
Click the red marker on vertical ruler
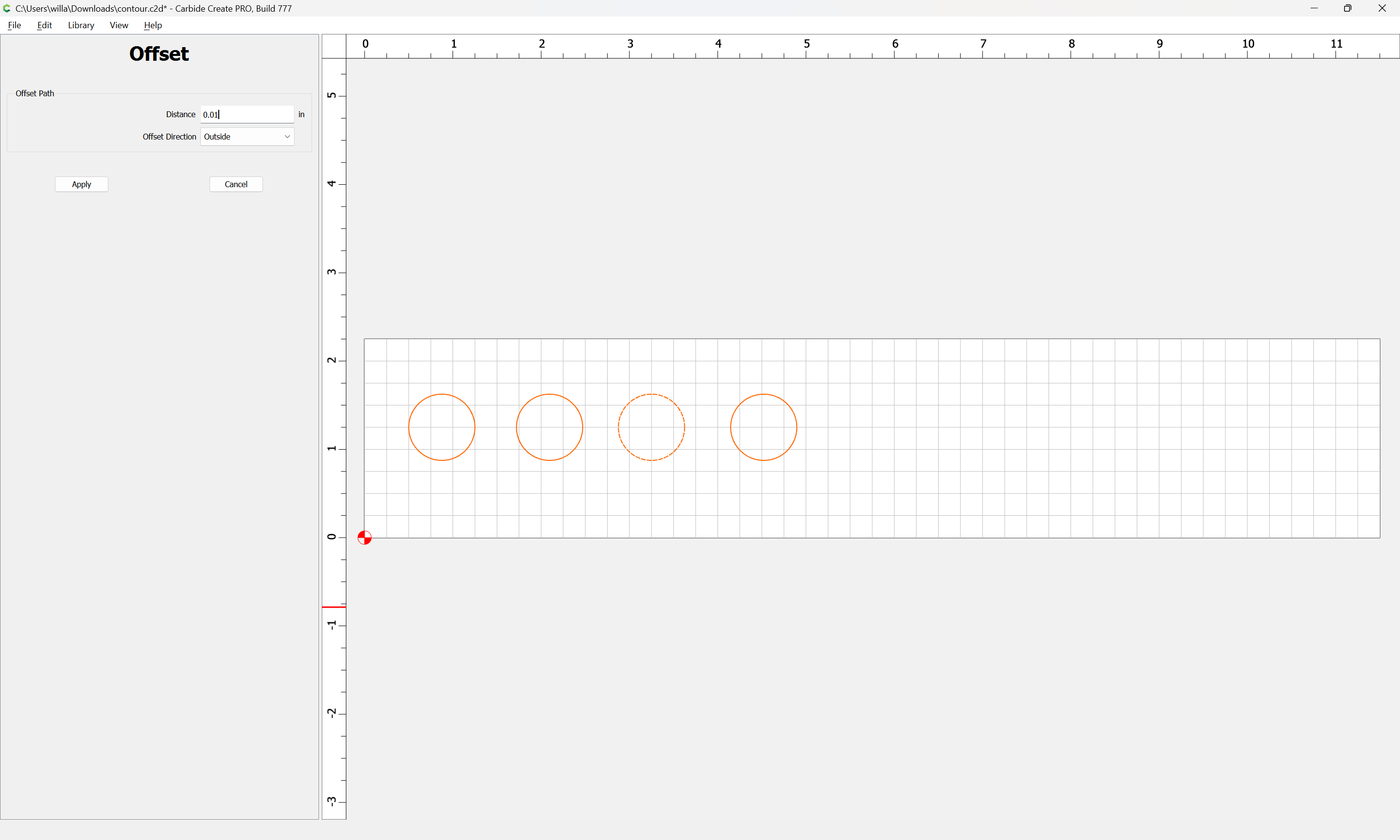point(334,607)
